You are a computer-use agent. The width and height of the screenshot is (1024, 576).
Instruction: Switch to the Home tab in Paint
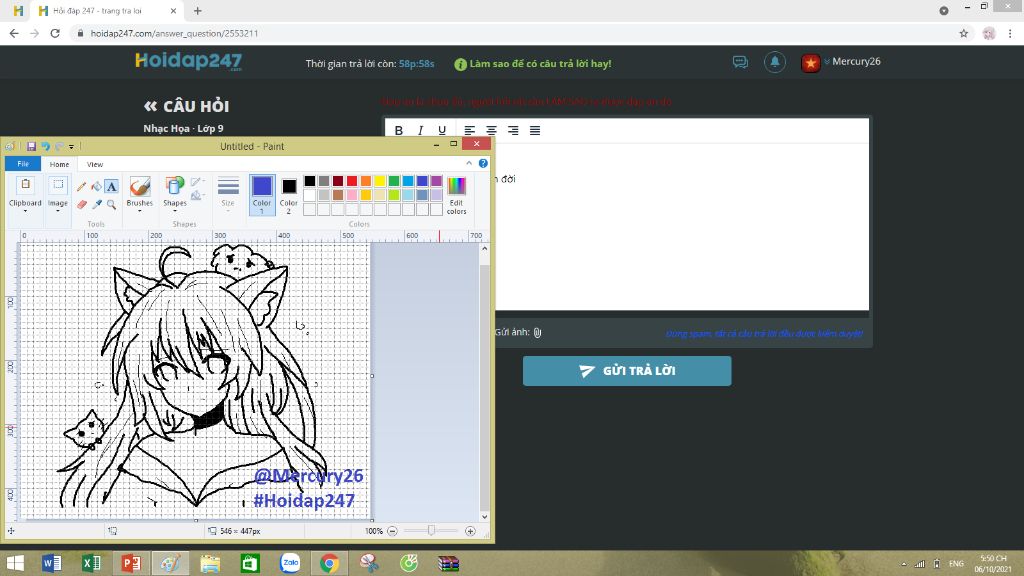[x=59, y=164]
